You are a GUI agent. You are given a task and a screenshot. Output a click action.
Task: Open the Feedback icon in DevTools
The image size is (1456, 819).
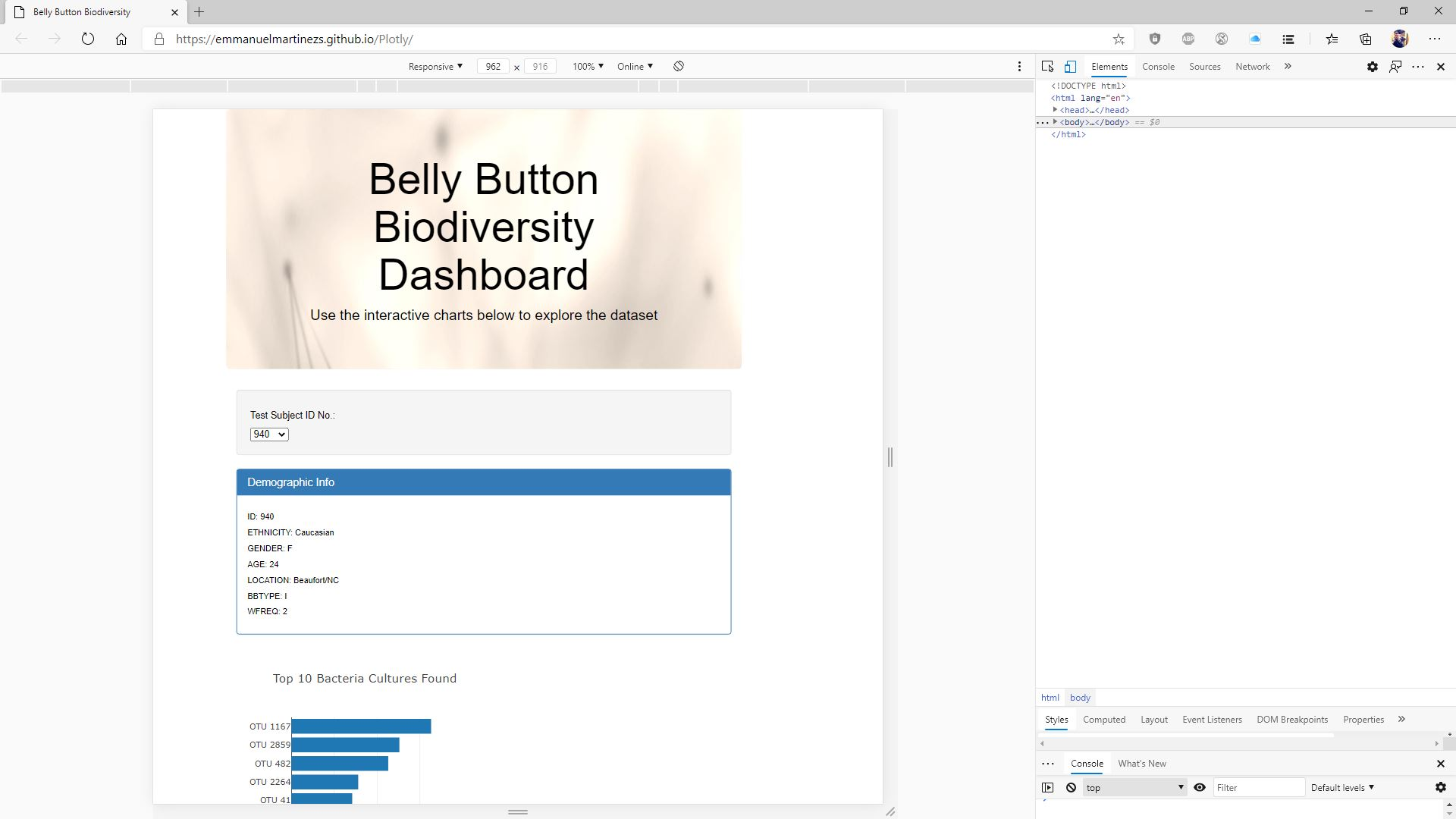click(1395, 66)
